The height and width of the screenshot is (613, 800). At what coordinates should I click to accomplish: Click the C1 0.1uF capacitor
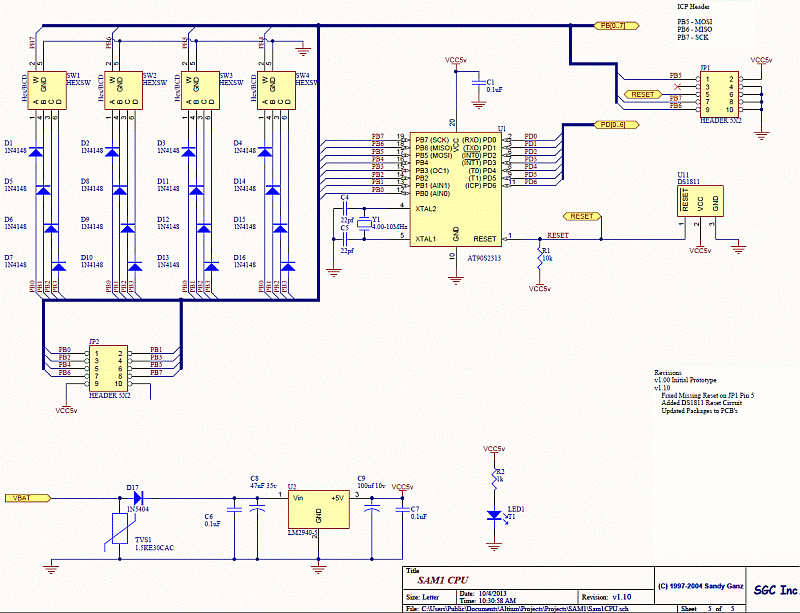click(x=478, y=85)
